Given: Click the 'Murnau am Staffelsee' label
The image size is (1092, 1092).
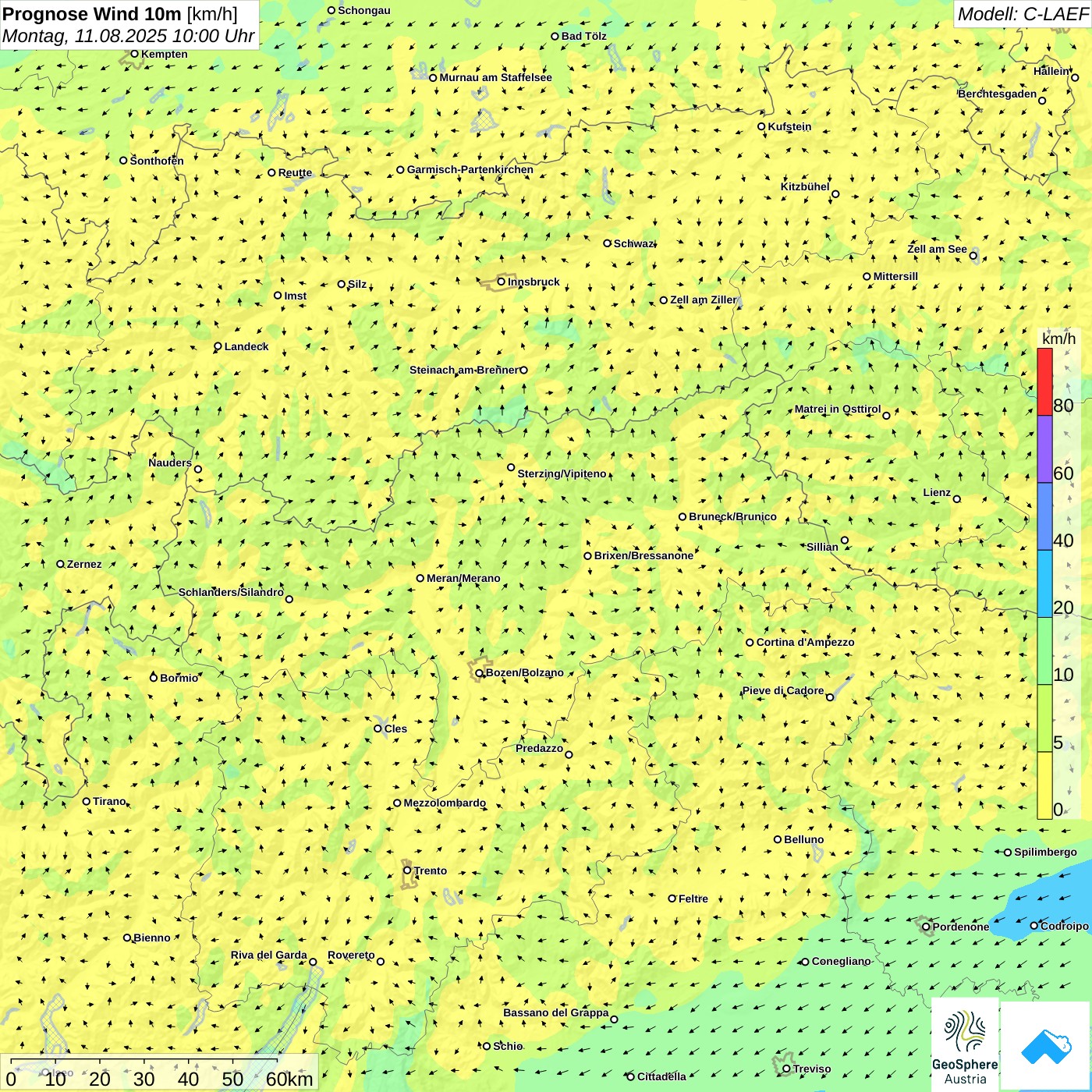Looking at the screenshot, I should point(495,77).
